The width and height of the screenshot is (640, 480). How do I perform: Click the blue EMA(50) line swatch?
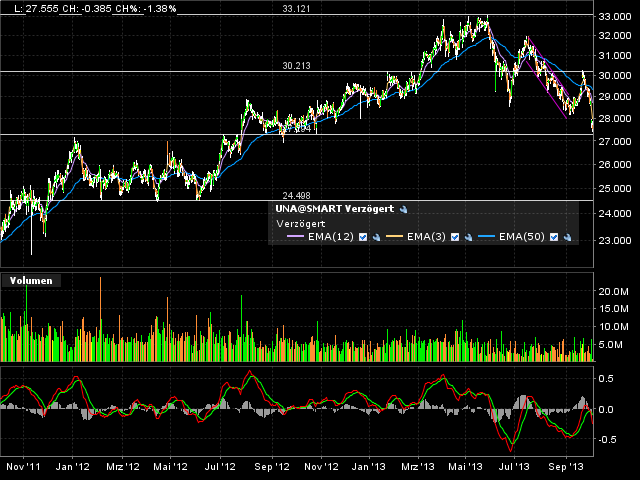(x=487, y=237)
